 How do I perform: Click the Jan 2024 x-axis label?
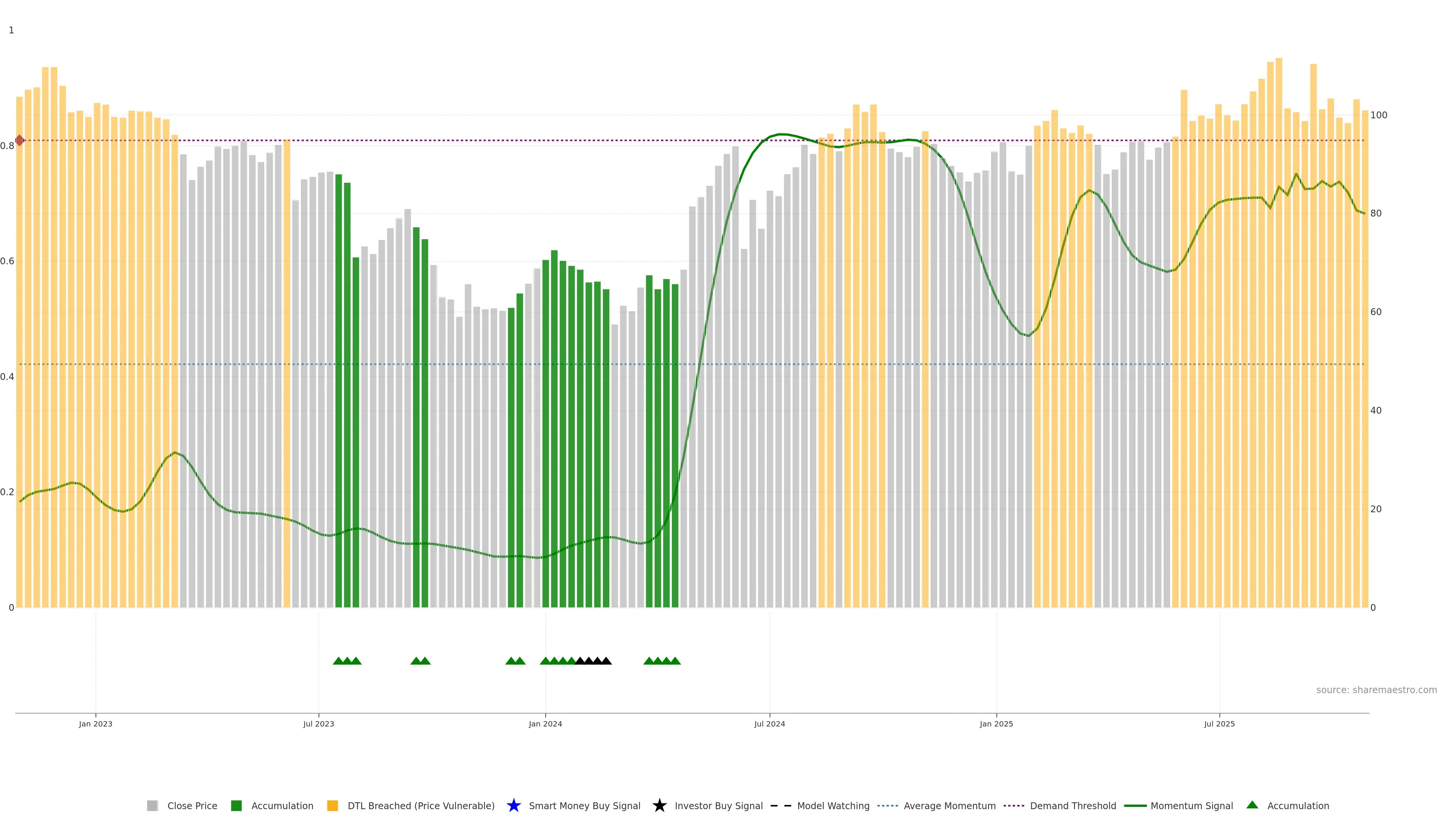pyautogui.click(x=545, y=724)
